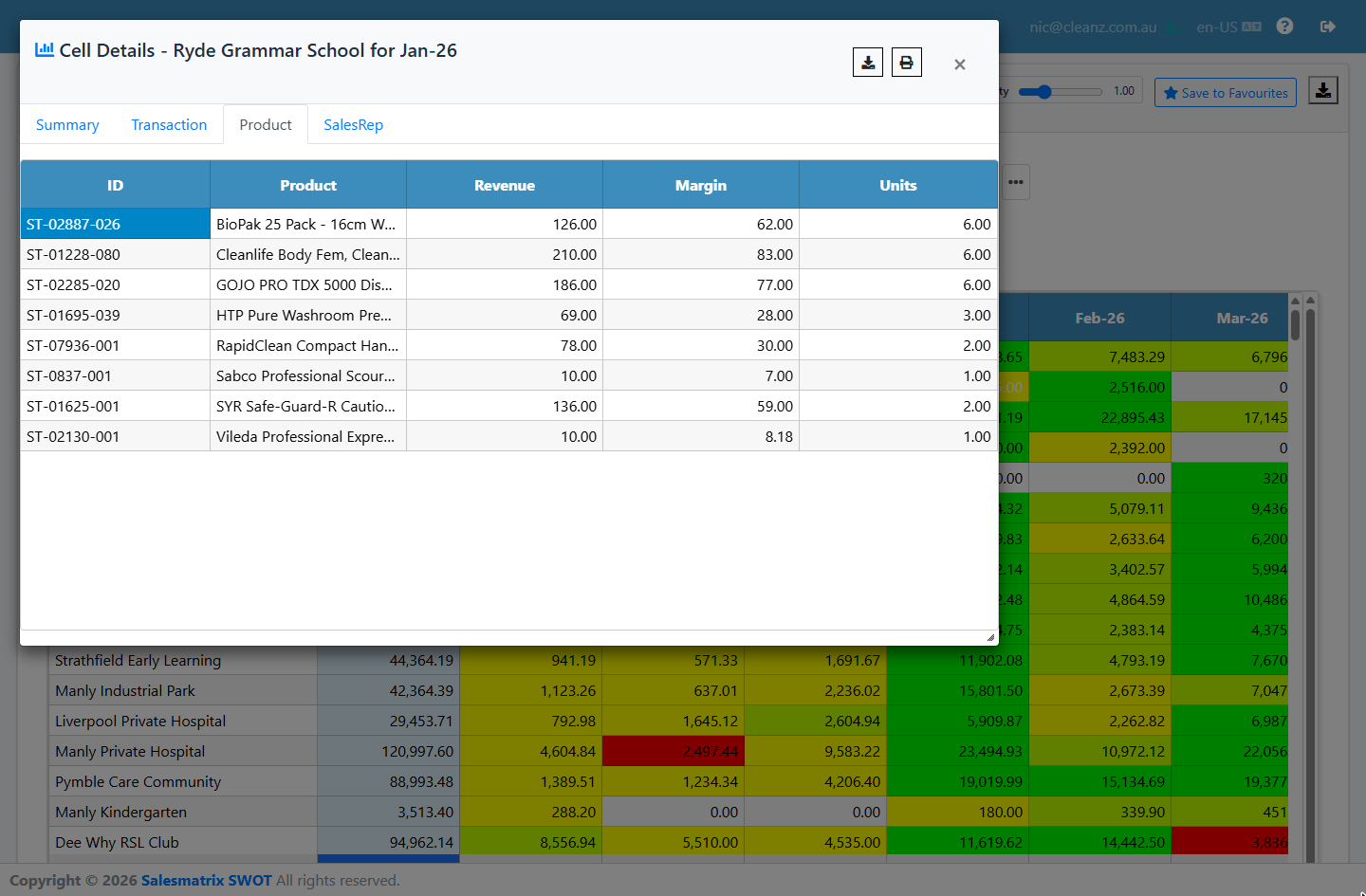
Task: Click the chart icon beside Cell Details title
Action: point(45,49)
